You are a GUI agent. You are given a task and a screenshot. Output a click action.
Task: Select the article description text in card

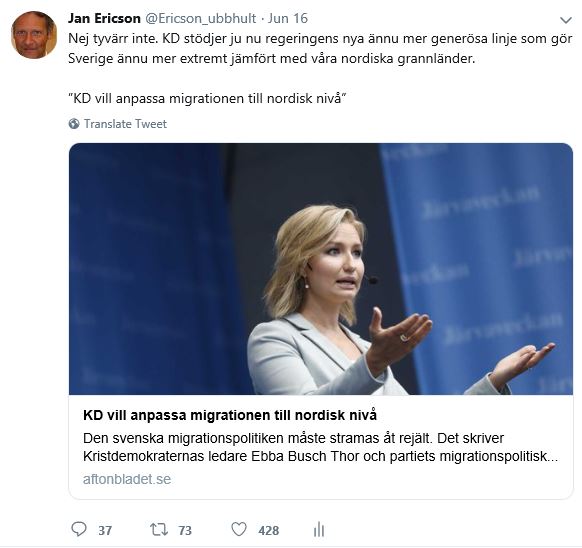[320, 447]
